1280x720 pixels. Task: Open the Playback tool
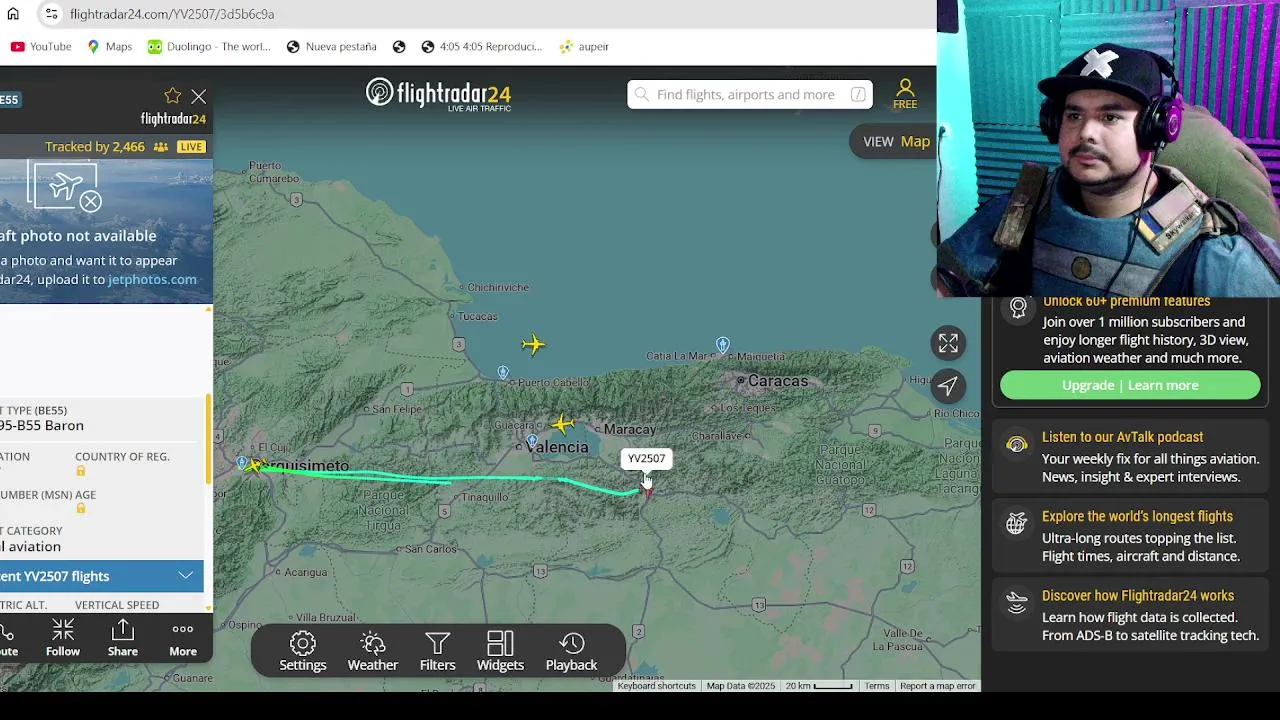(x=571, y=651)
